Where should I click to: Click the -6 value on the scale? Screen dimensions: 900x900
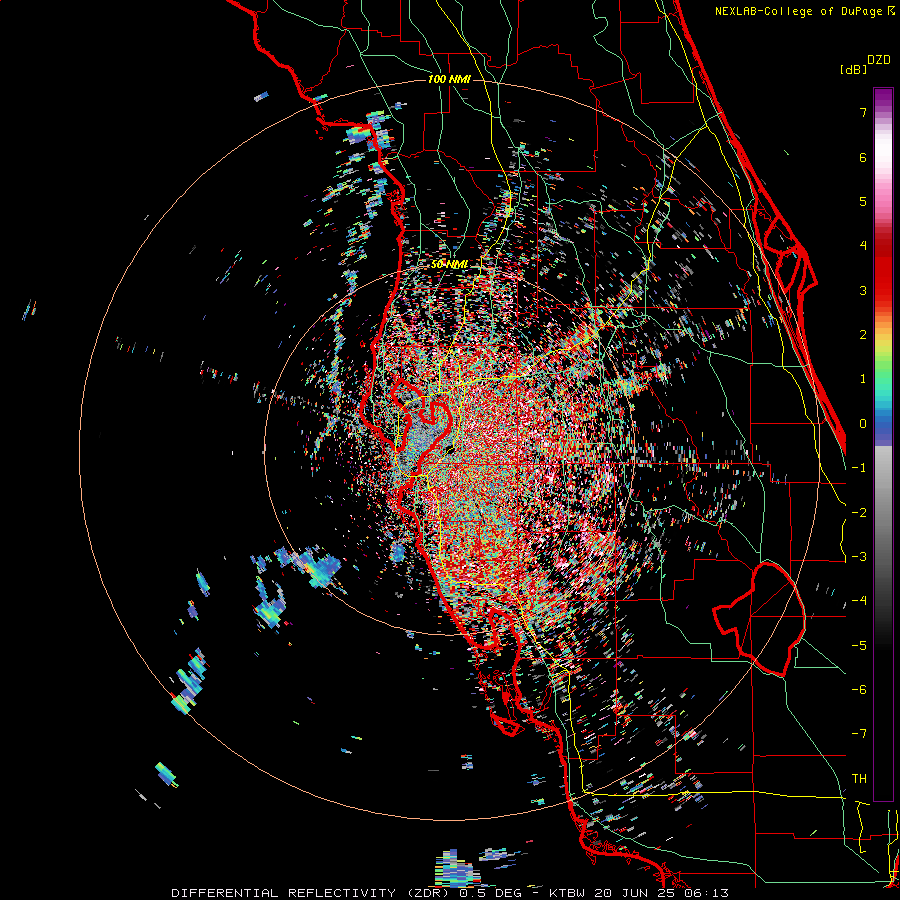pos(859,689)
